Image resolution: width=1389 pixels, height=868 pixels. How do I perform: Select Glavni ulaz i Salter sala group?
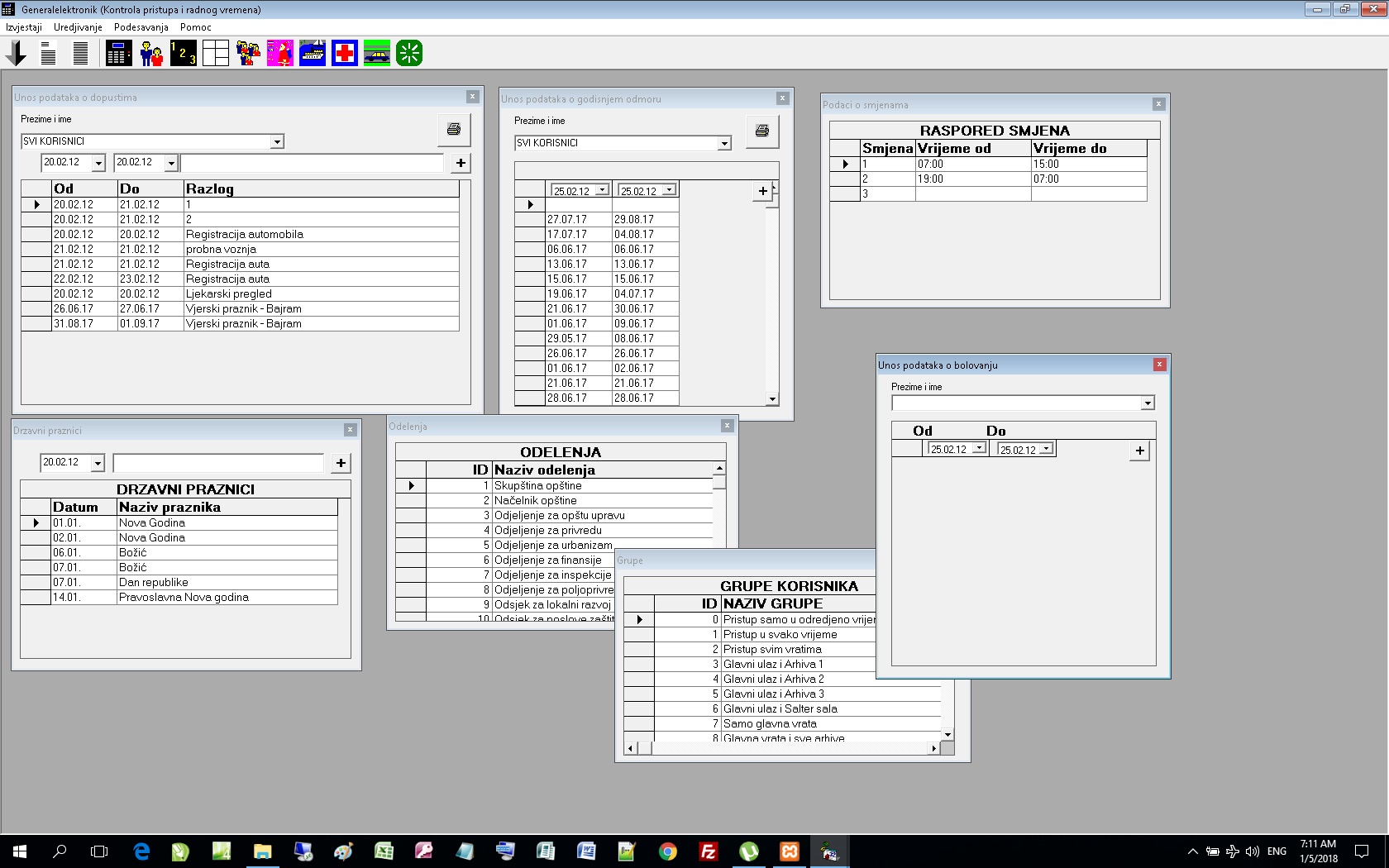tap(780, 709)
